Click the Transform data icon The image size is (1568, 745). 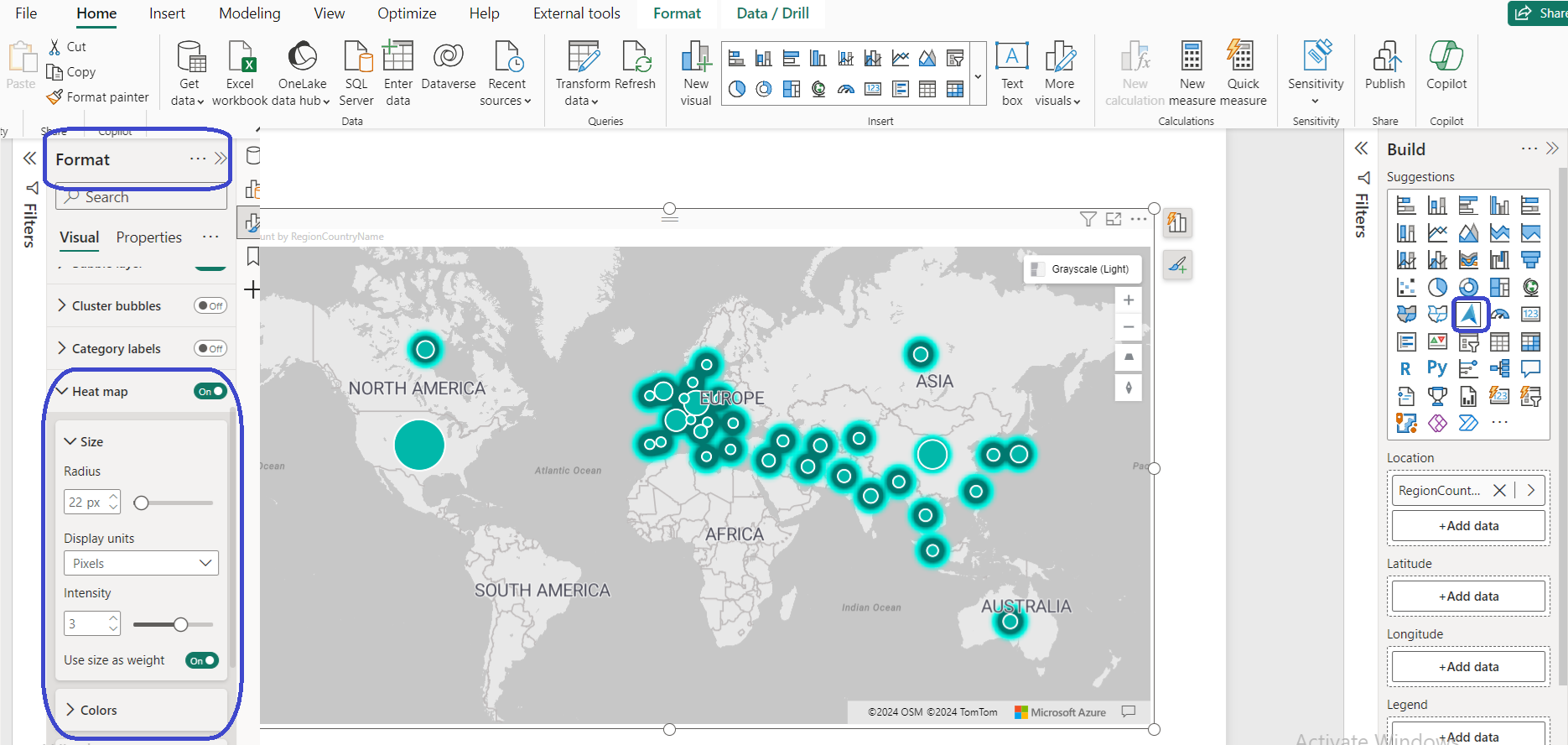tap(583, 57)
